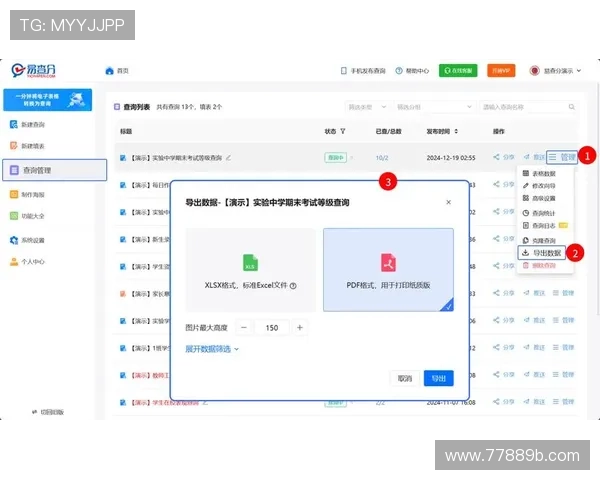Select the PDF format card

388,270
